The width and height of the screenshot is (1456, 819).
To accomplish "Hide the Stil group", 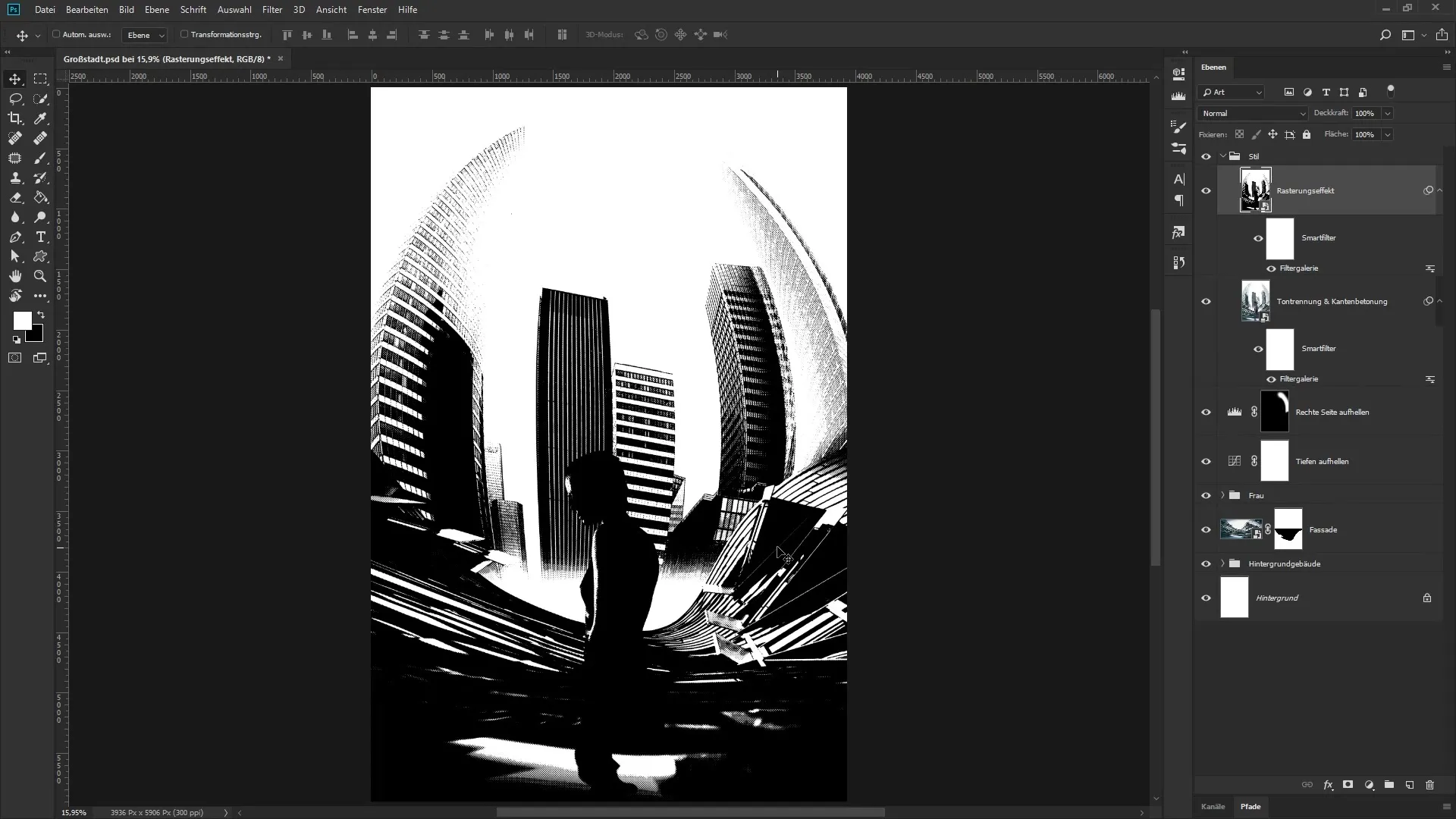I will point(1206,156).
